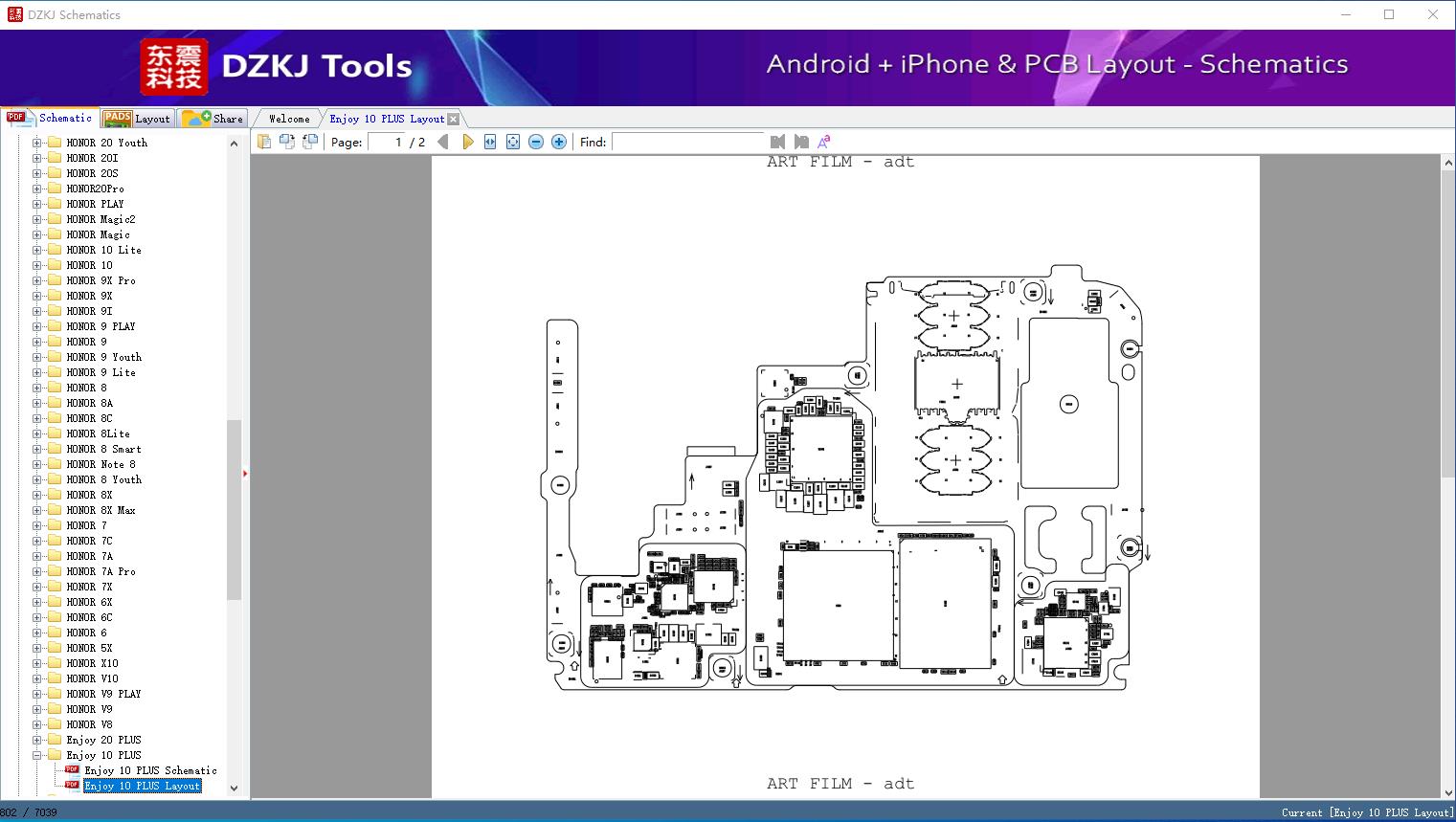Image resolution: width=1456 pixels, height=822 pixels.
Task: Expand the HONOR Magic tree node
Action: coord(37,234)
